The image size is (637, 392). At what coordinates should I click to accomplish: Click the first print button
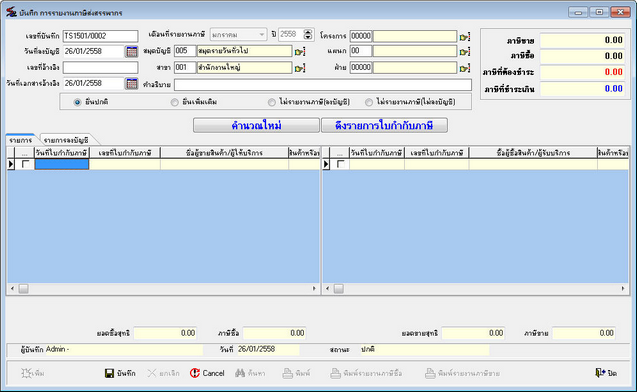coord(296,373)
